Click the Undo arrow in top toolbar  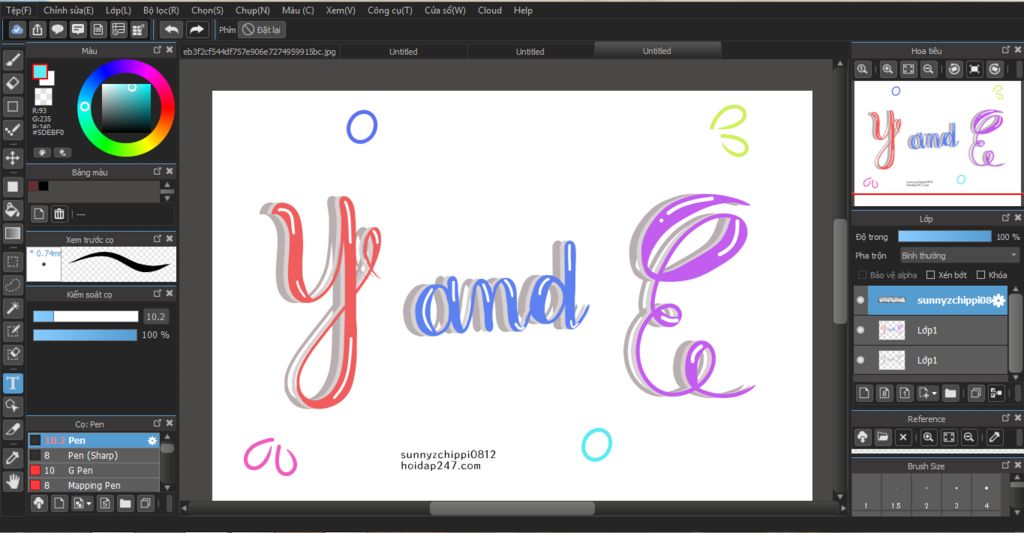171,29
